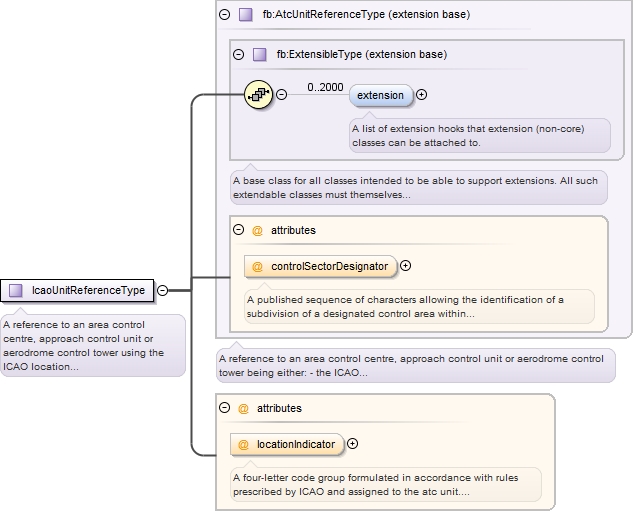Collapse the sequence compositor children
This screenshot has height=512, width=634.
[282, 95]
